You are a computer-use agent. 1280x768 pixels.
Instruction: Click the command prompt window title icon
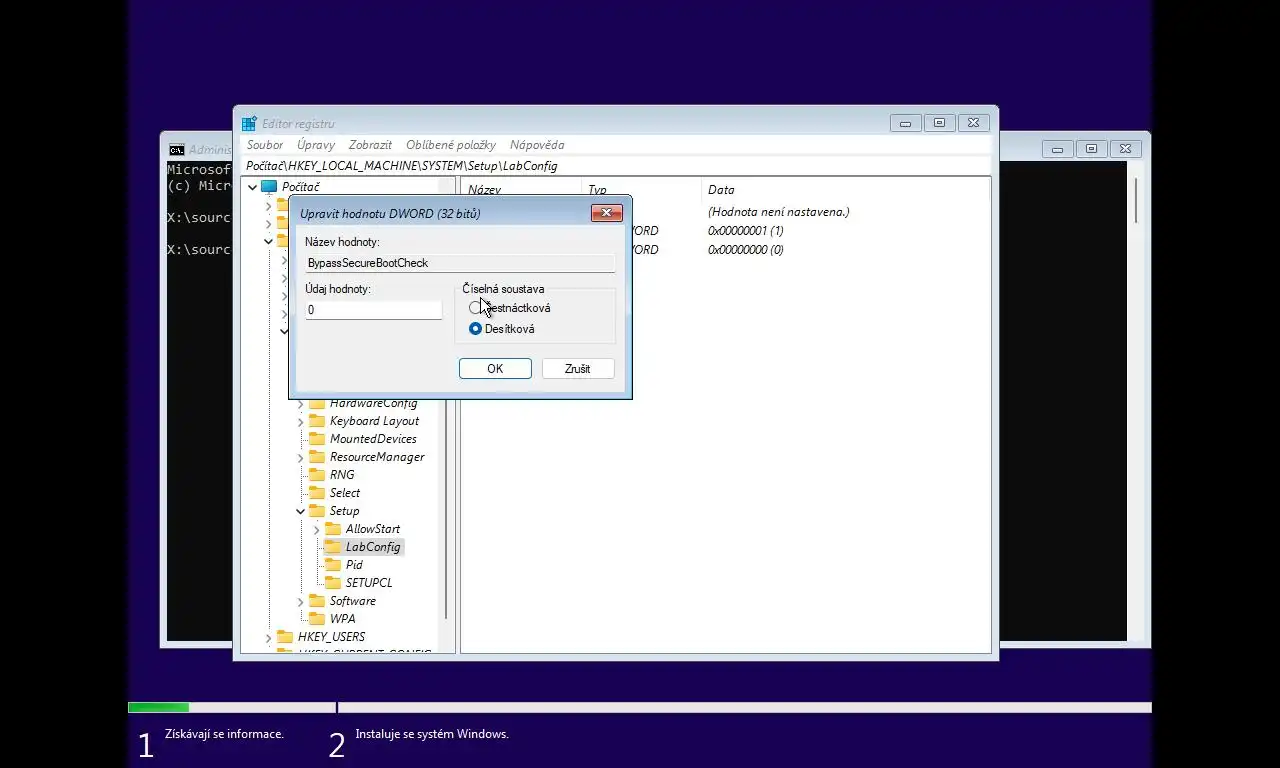[176, 149]
